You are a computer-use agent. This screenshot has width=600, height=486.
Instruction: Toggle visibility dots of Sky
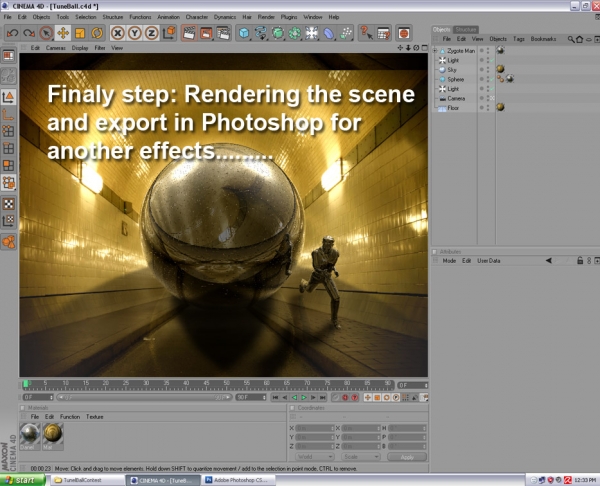pos(488,70)
